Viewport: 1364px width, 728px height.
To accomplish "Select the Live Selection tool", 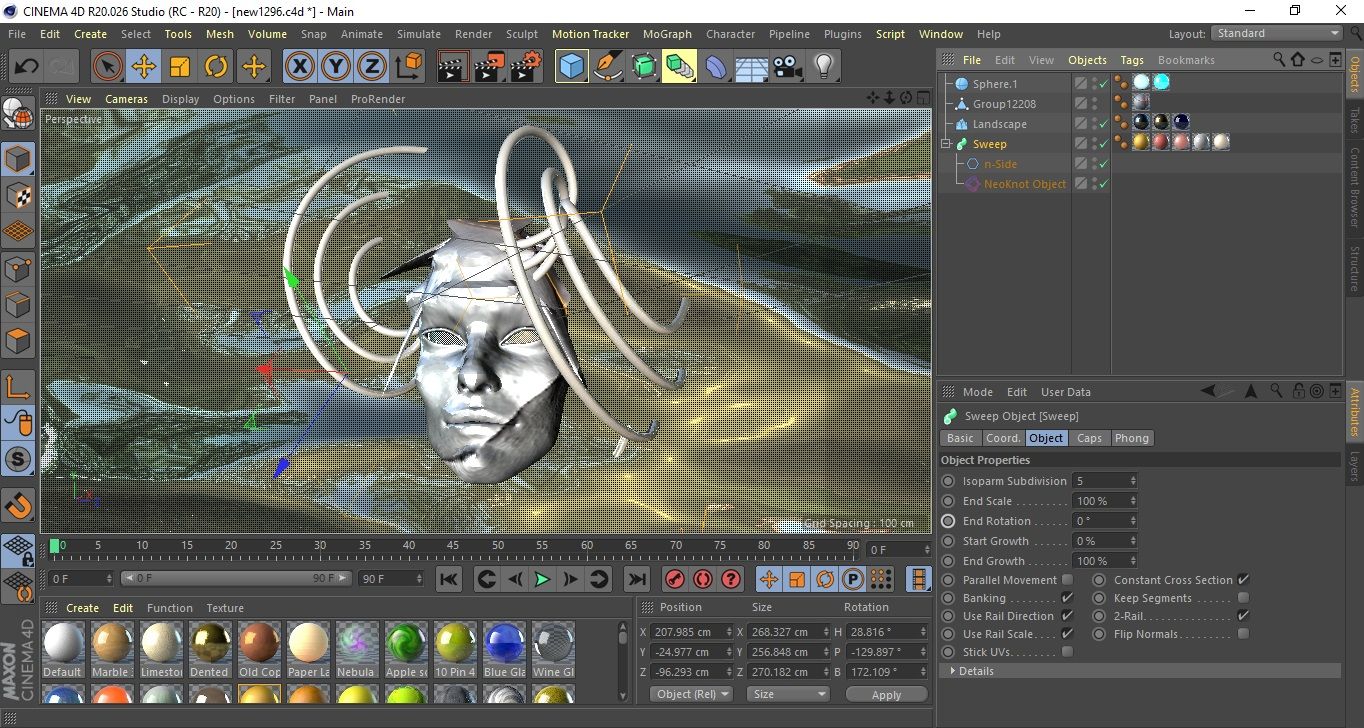I will [107, 67].
